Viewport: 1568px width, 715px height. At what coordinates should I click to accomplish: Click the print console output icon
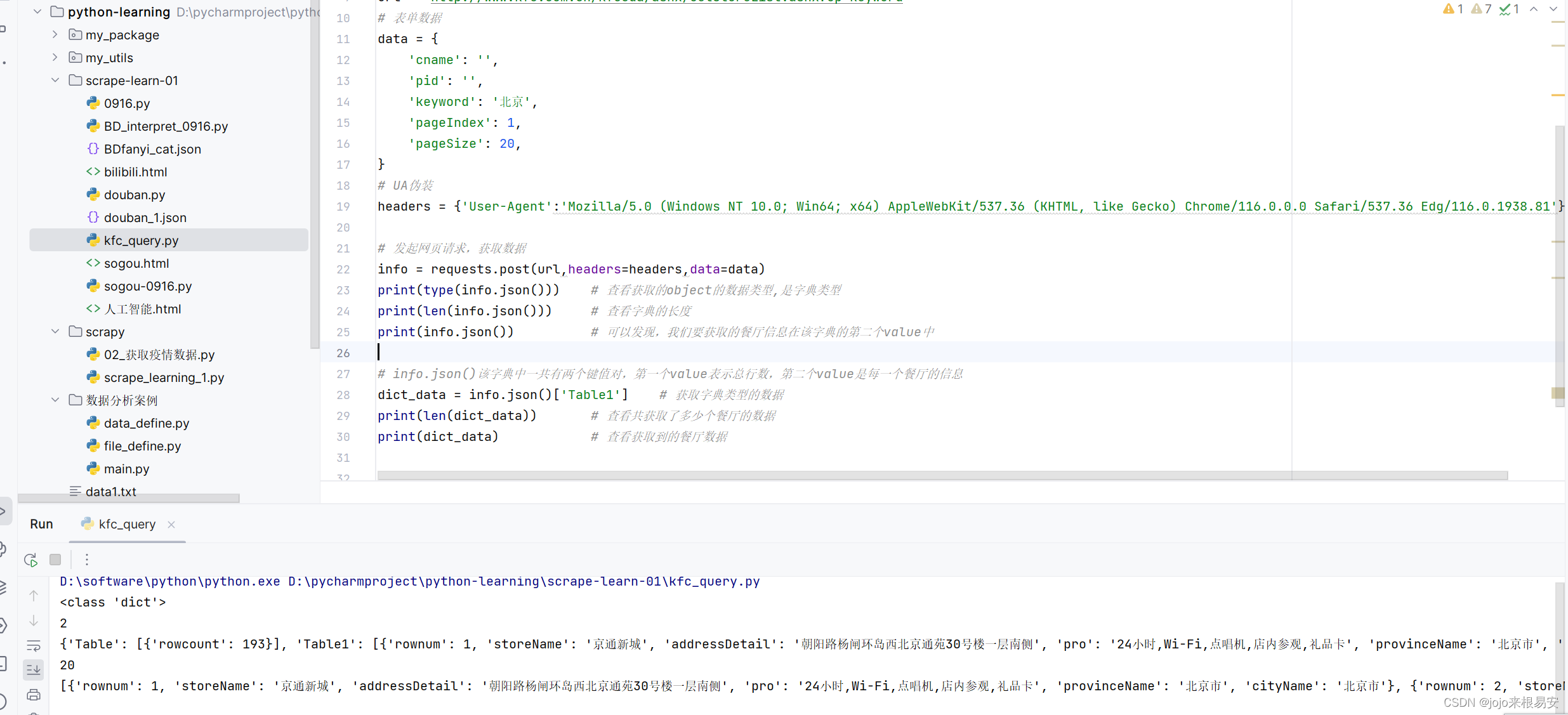[34, 695]
